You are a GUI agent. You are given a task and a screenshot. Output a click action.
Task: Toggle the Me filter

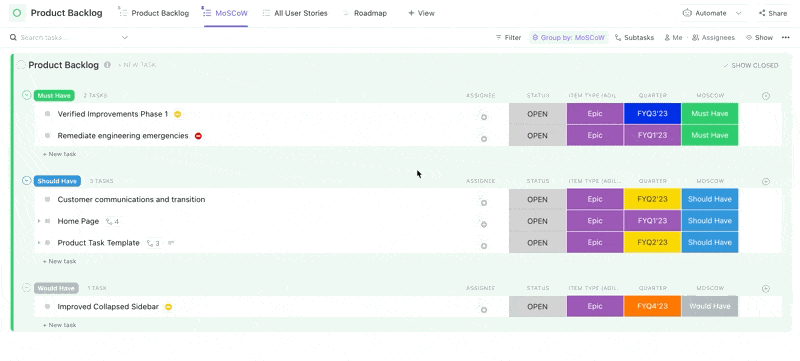(673, 37)
